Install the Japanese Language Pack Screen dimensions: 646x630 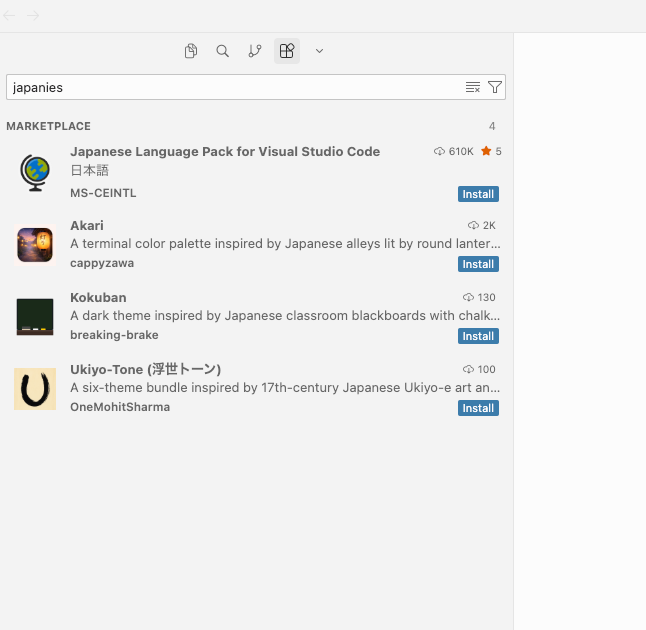coord(478,194)
